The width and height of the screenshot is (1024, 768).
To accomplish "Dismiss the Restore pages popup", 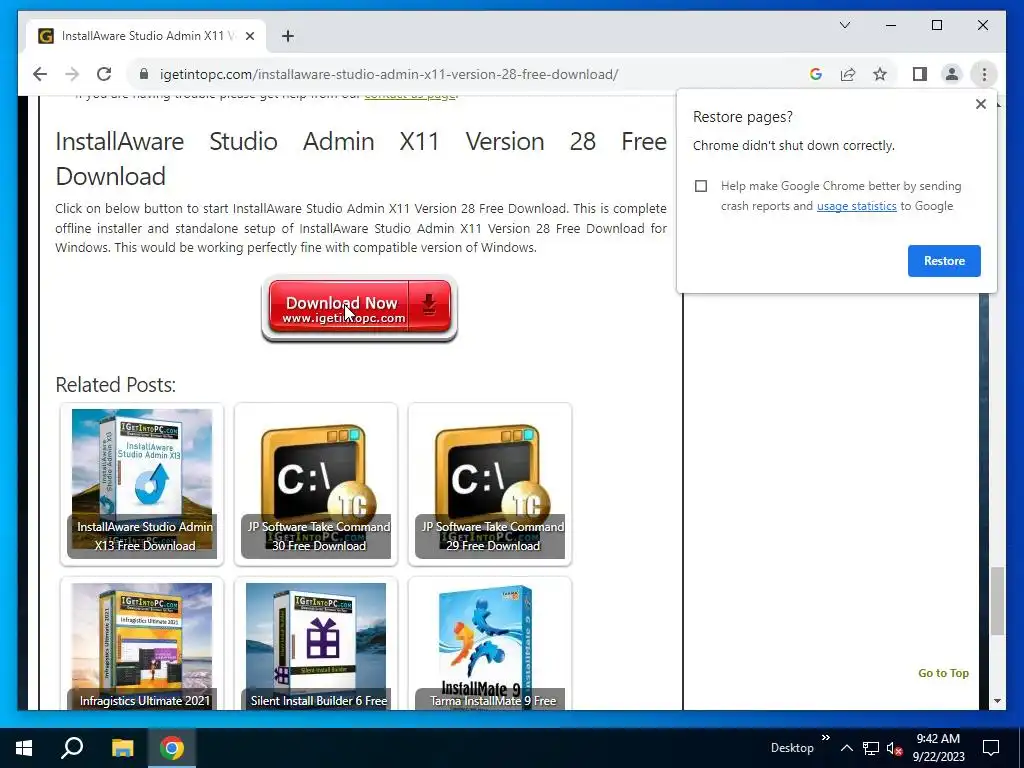I will (981, 104).
